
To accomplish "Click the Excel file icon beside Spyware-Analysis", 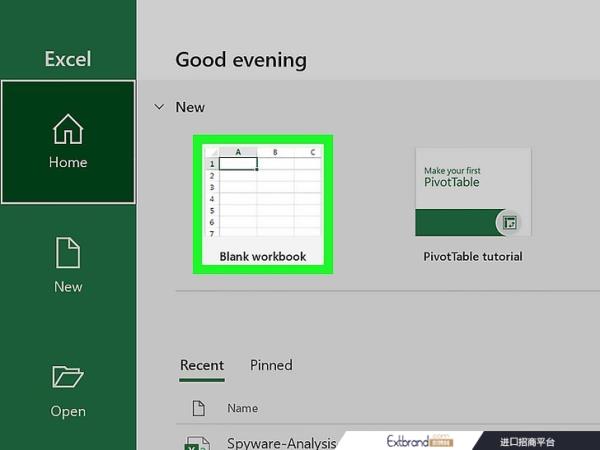I will pyautogui.click(x=197, y=442).
